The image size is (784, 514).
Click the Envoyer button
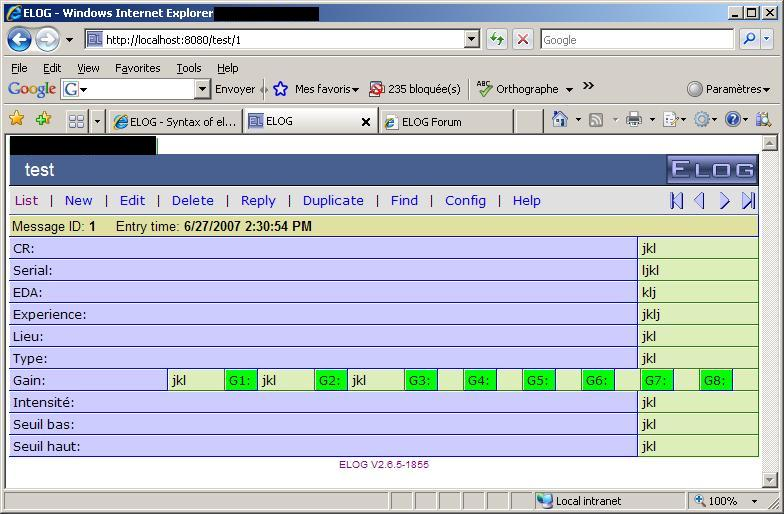click(x=235, y=89)
